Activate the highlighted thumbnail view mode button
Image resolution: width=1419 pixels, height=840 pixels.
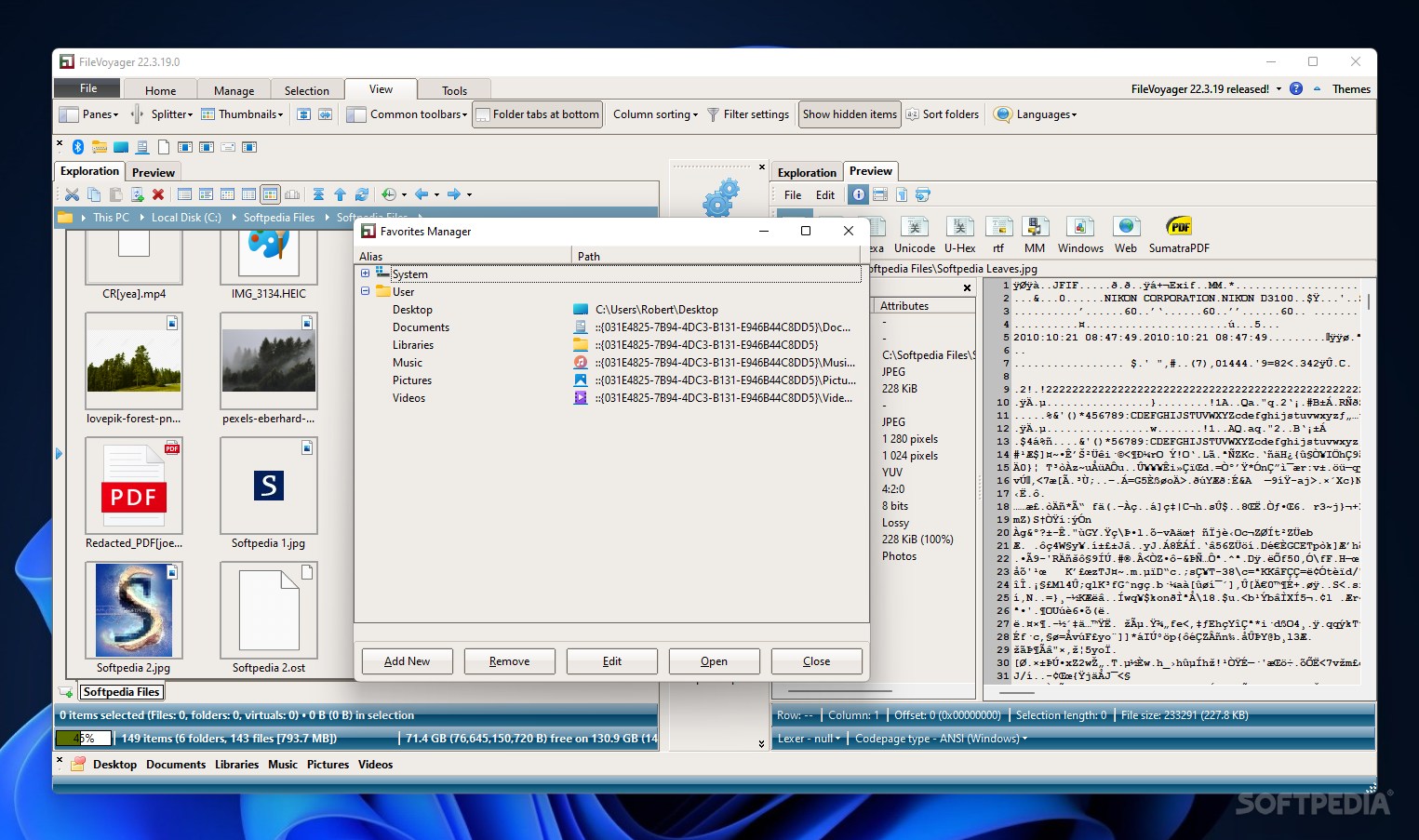(x=270, y=194)
